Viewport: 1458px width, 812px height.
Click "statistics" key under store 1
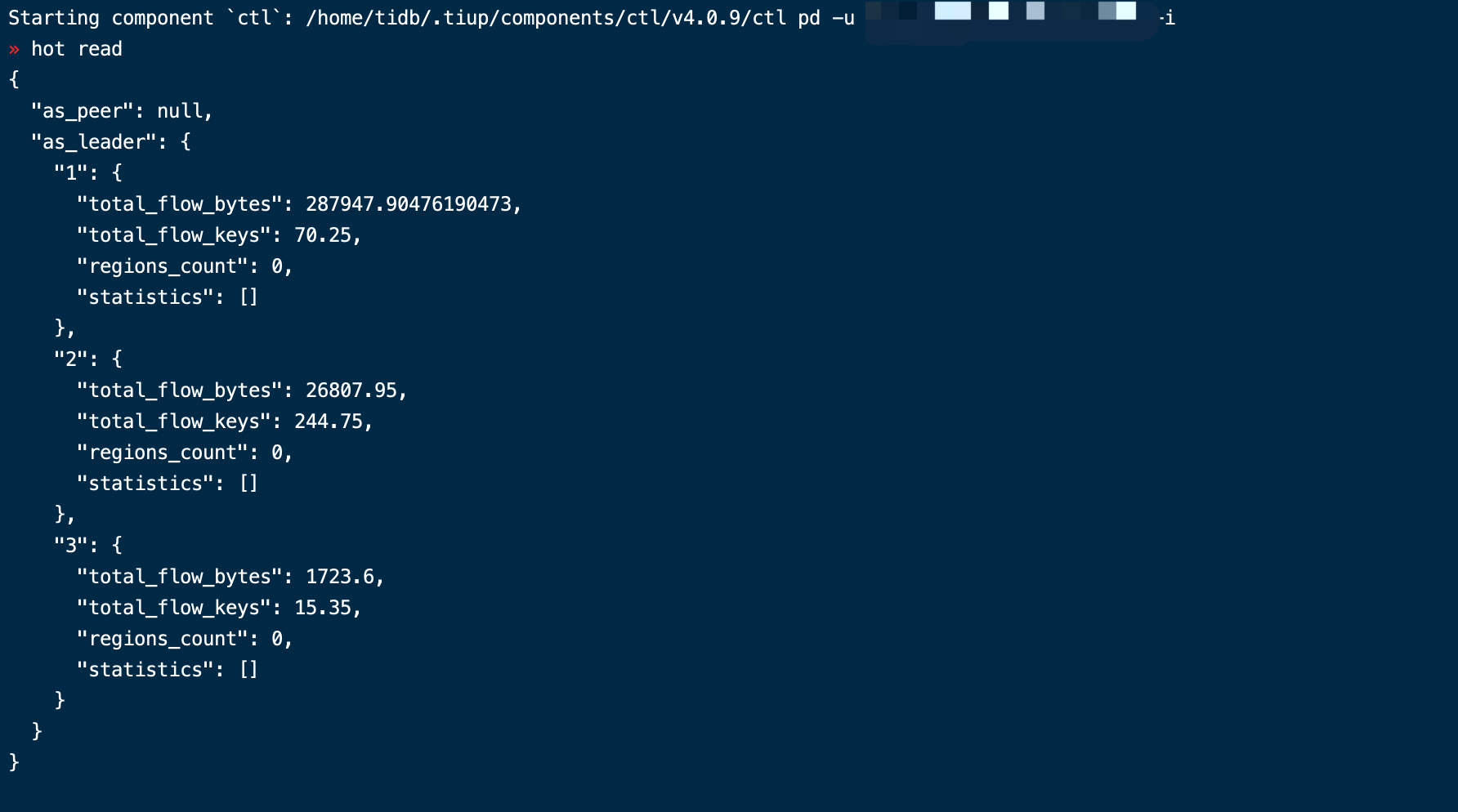[145, 297]
